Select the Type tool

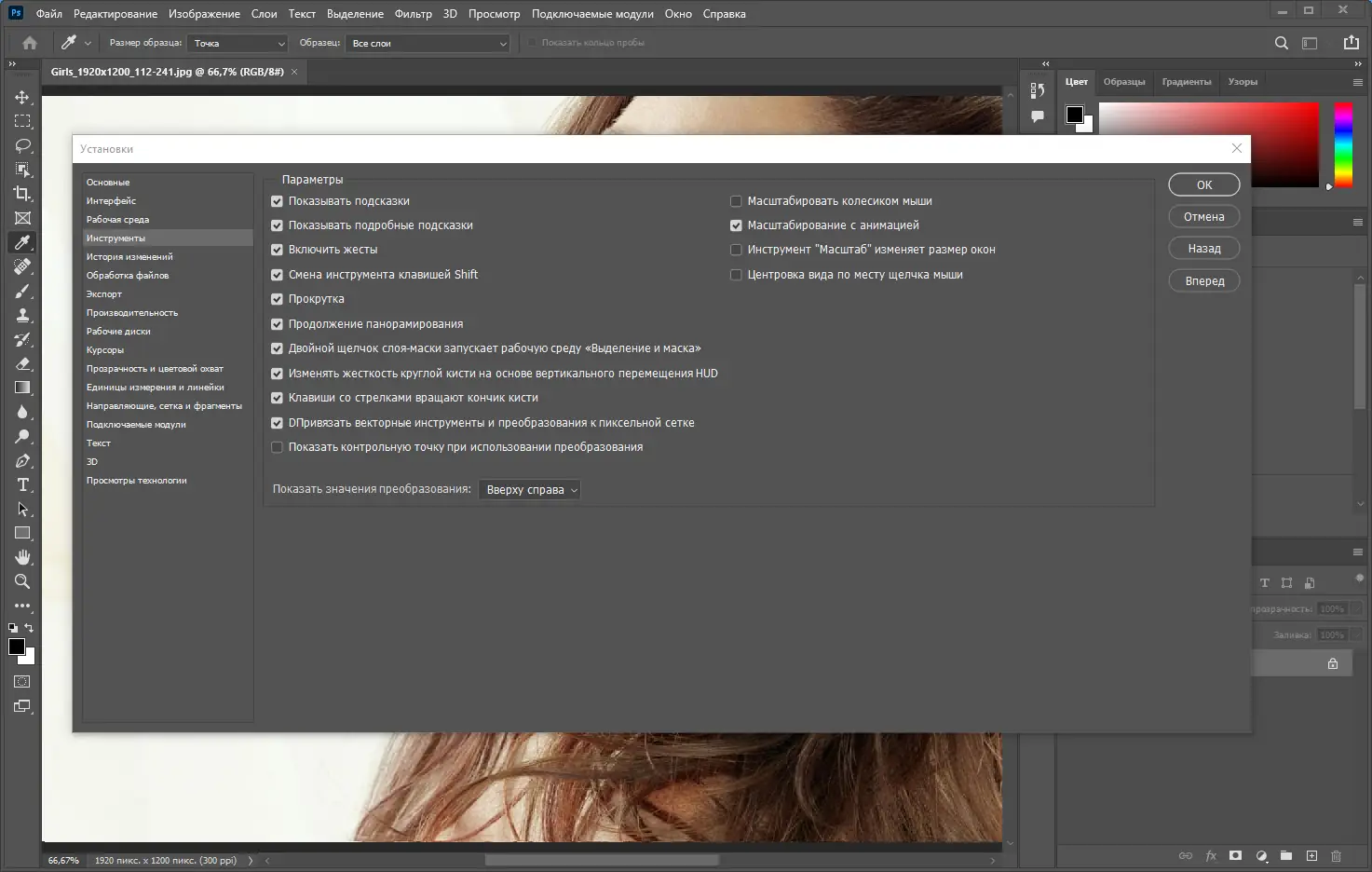point(22,484)
